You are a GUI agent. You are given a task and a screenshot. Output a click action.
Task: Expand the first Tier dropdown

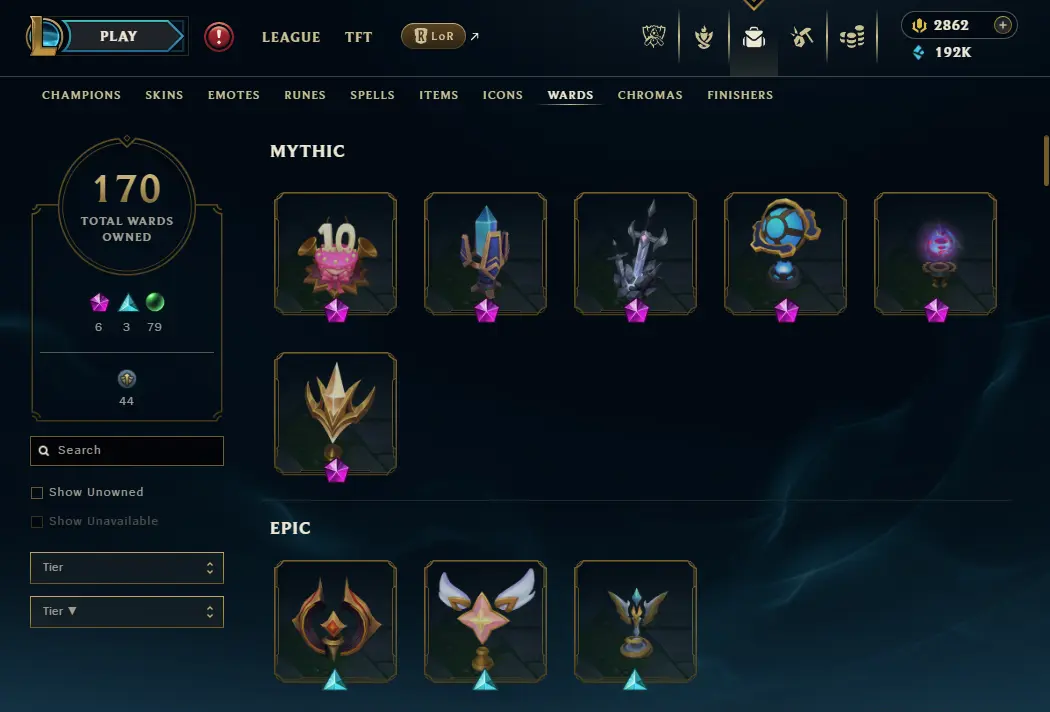click(x=127, y=568)
